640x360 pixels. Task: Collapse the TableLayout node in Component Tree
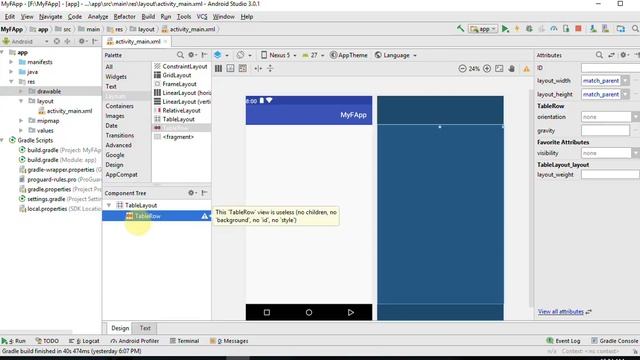pyautogui.click(x=109, y=205)
